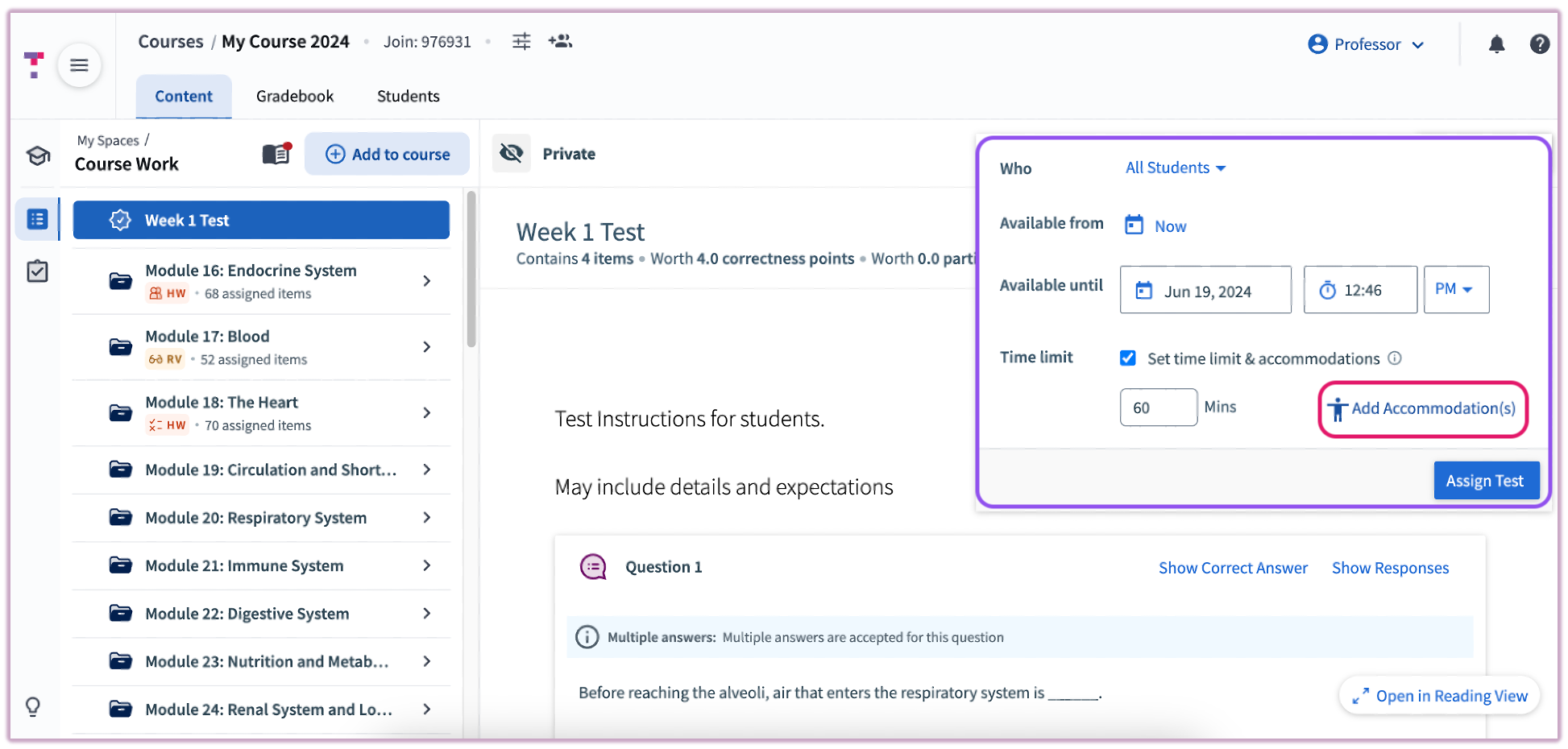This screenshot has height=749, width=1568.
Task: Click the stopwatch icon in time field
Action: point(1327,290)
